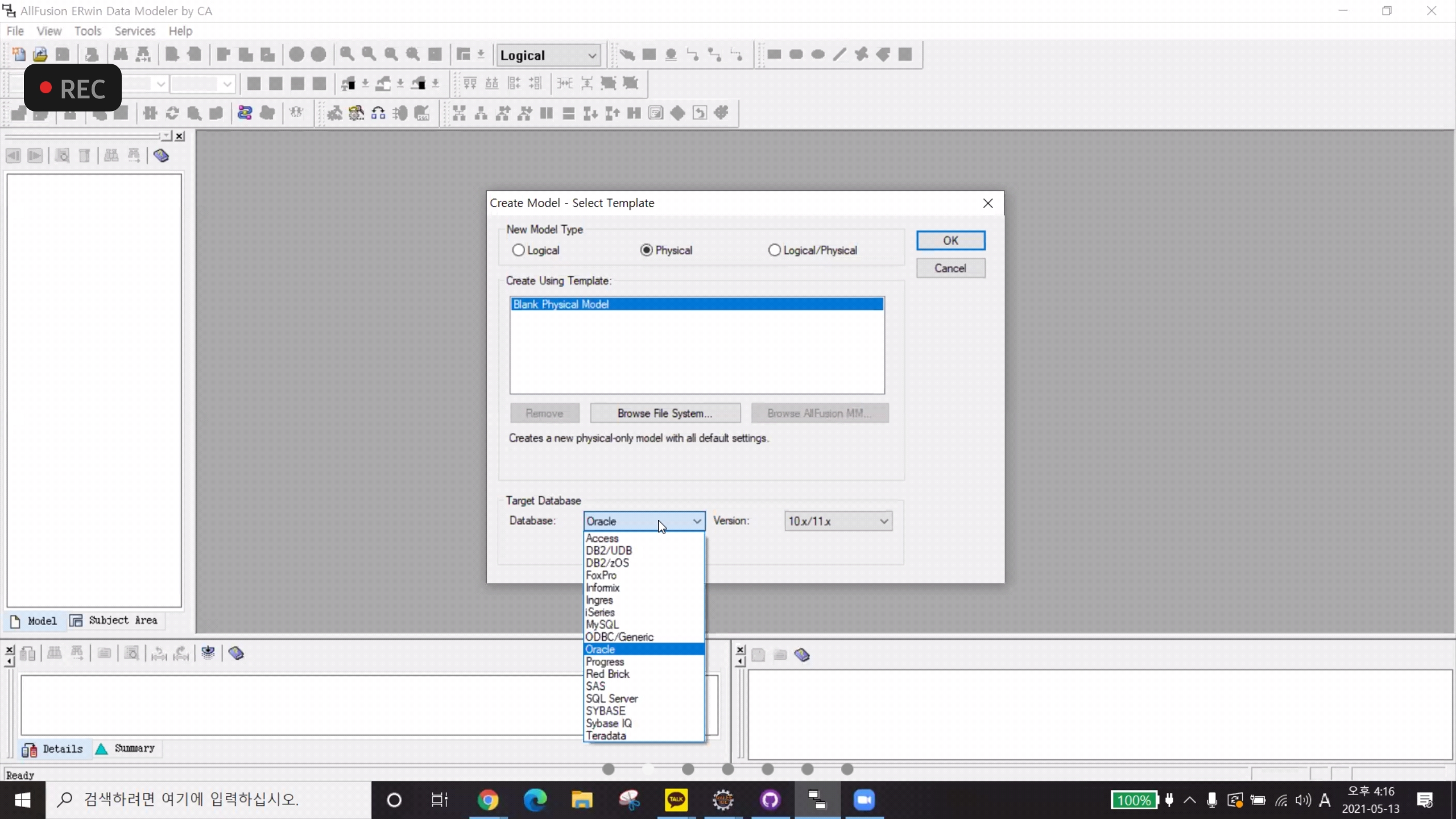
Task: Click Cancel in Create Model dialog
Action: (x=950, y=268)
